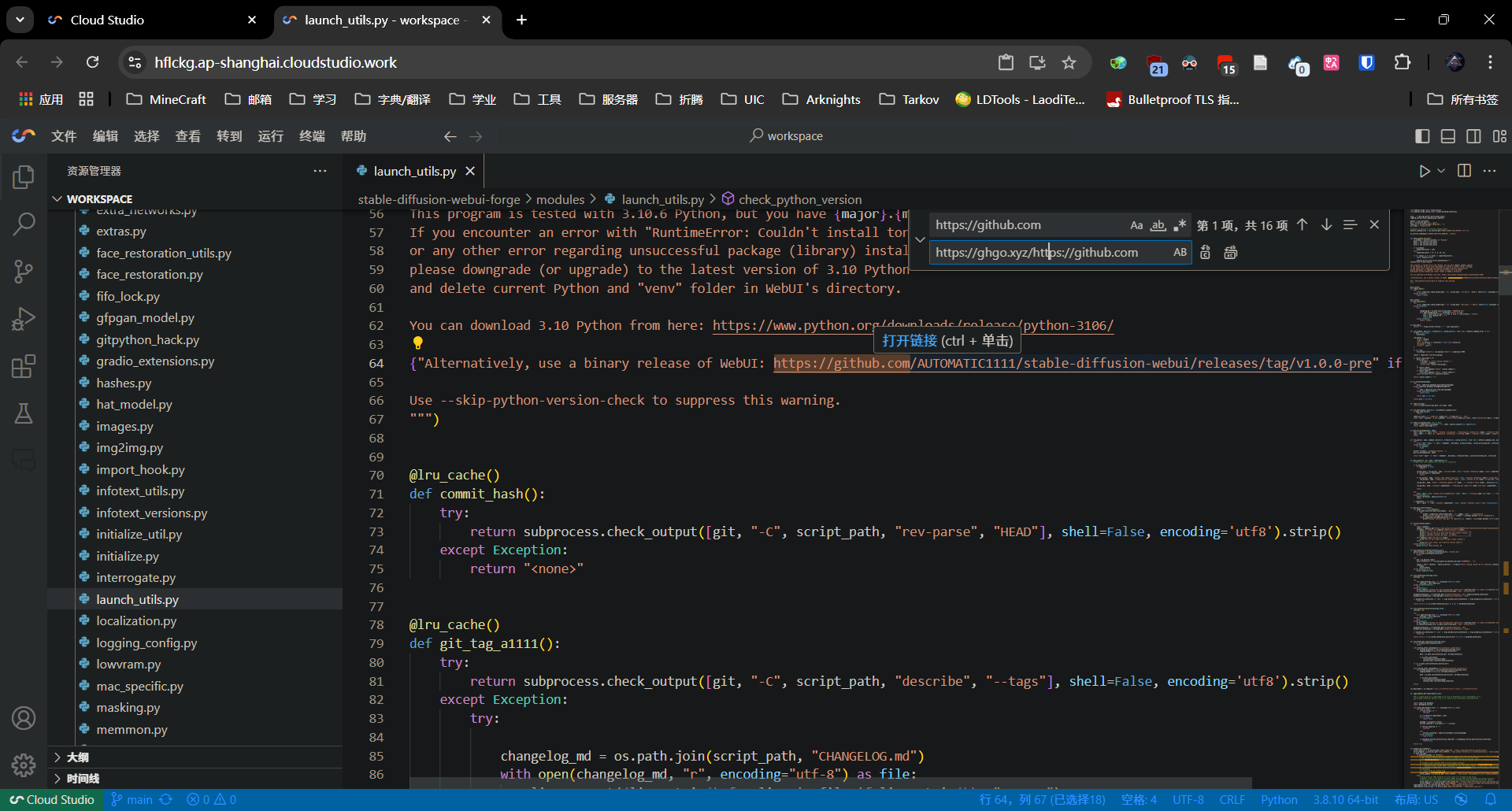Open the Explorer view in activity bar
The height and width of the screenshot is (811, 1512).
24,176
